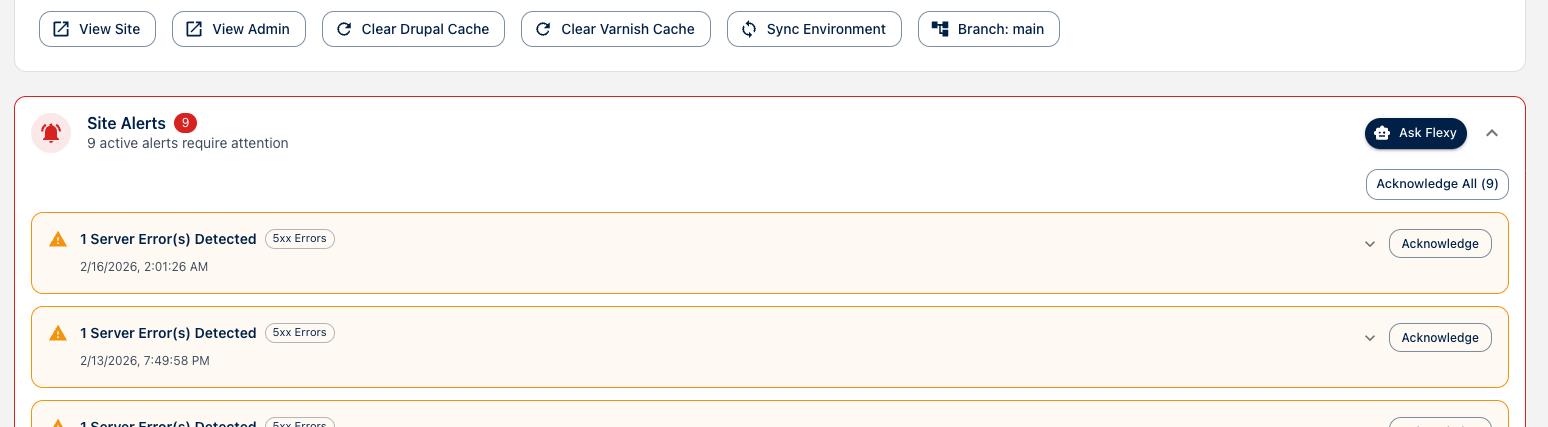Click the View Site external-link icon
Screen dimensions: 1548x427
[61, 29]
